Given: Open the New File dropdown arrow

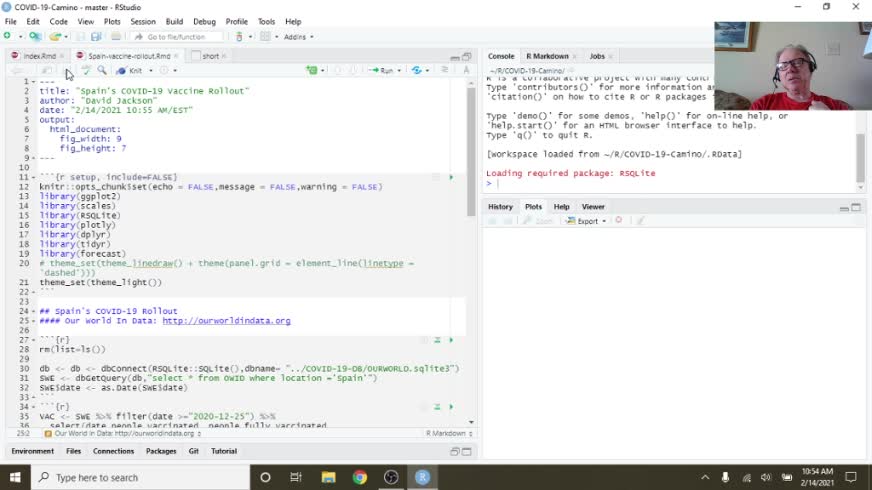Looking at the screenshot, I should tap(21, 37).
